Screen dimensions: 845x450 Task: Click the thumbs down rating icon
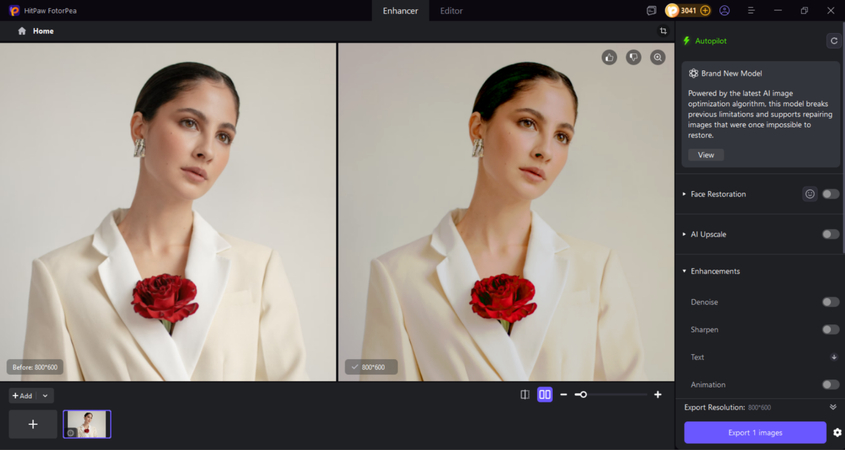click(633, 57)
